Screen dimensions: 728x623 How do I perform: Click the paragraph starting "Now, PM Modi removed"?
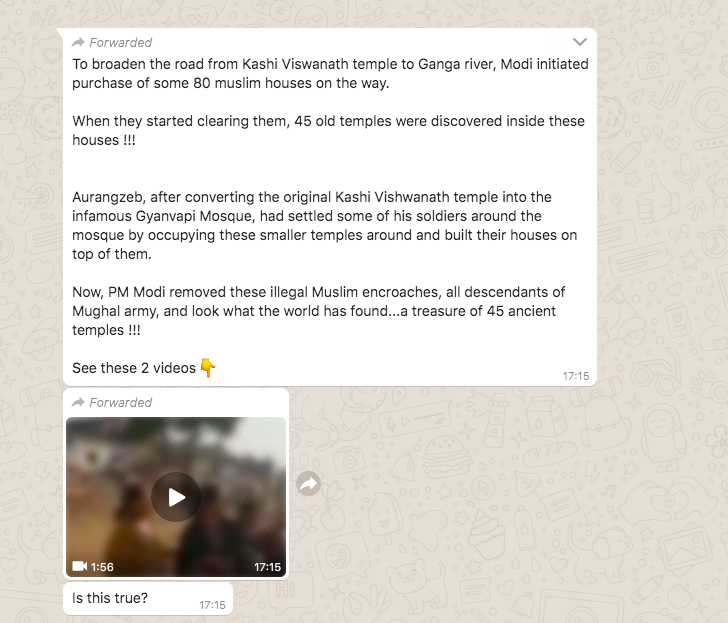pos(318,311)
